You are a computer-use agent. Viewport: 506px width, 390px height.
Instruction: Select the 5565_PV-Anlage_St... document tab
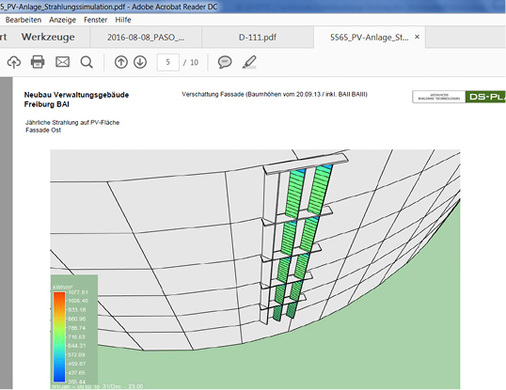[369, 37]
